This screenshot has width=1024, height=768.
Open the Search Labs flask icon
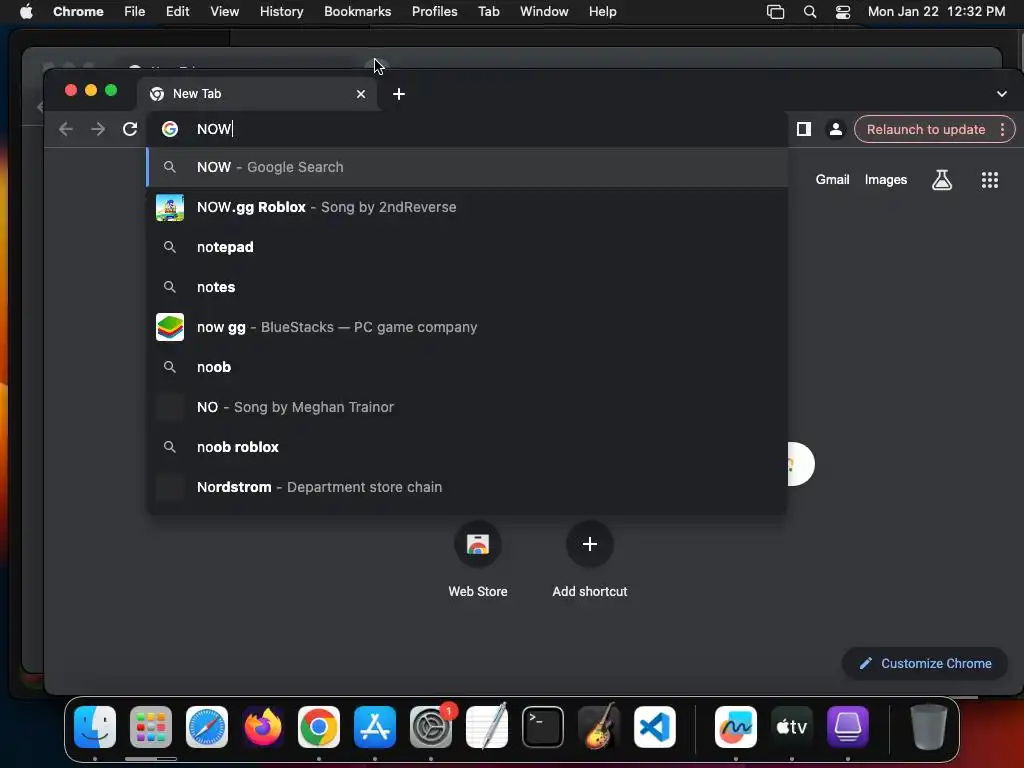pos(942,180)
